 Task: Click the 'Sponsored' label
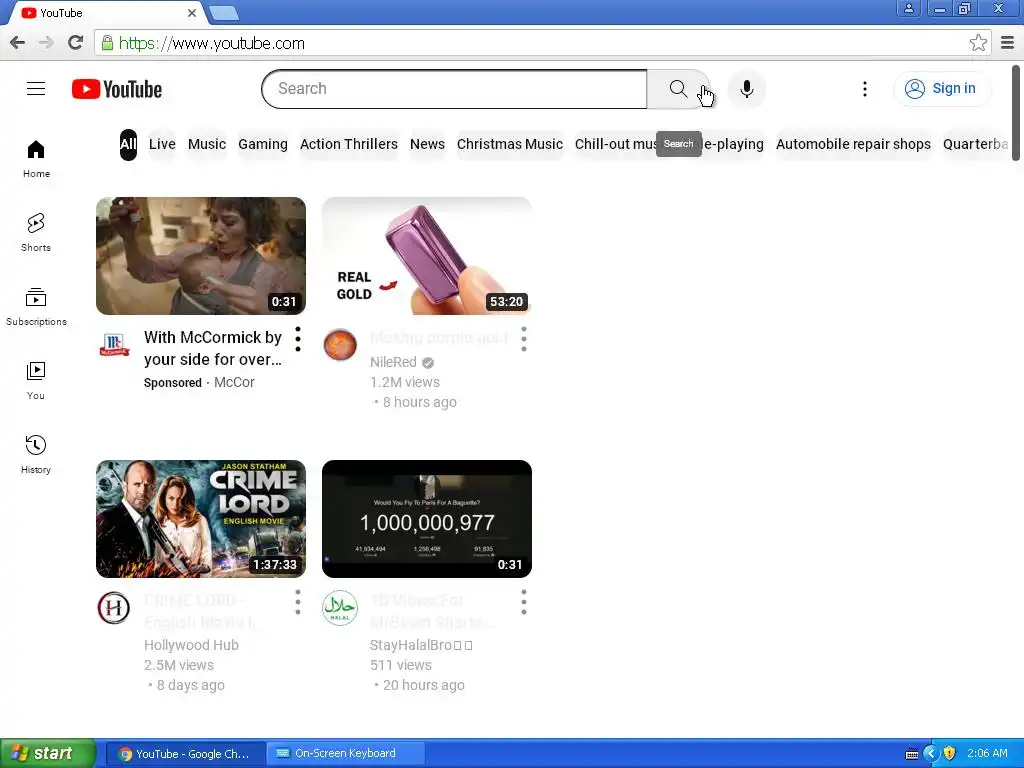coord(172,383)
